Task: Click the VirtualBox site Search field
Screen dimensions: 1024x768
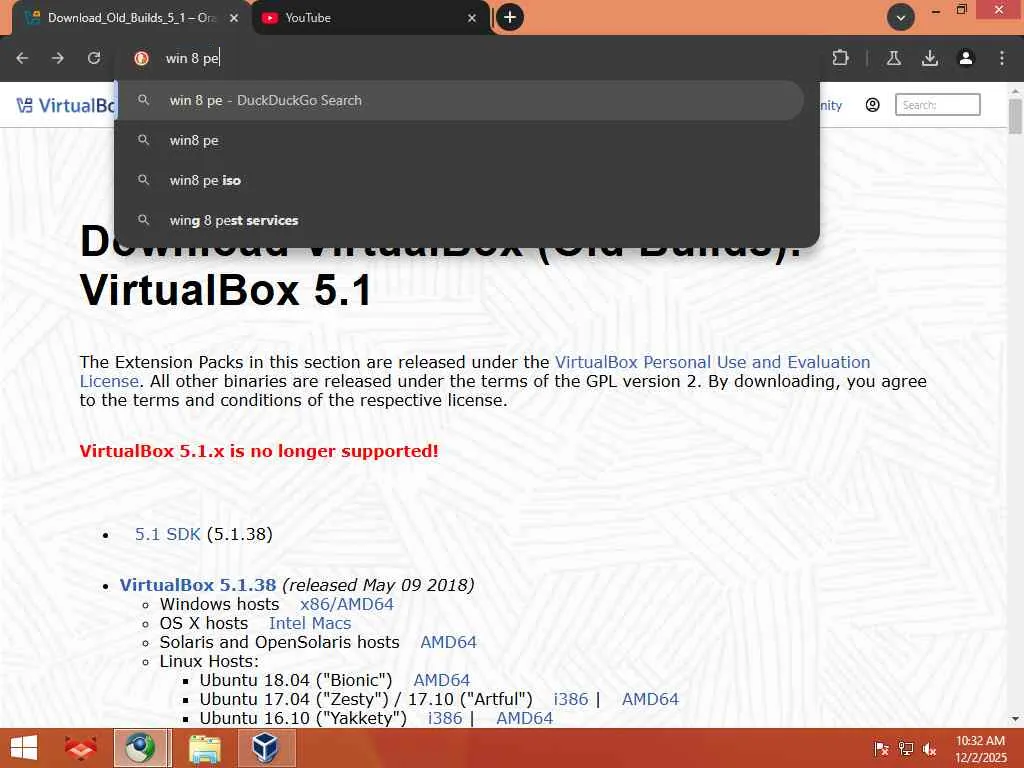Action: pyautogui.click(x=937, y=105)
